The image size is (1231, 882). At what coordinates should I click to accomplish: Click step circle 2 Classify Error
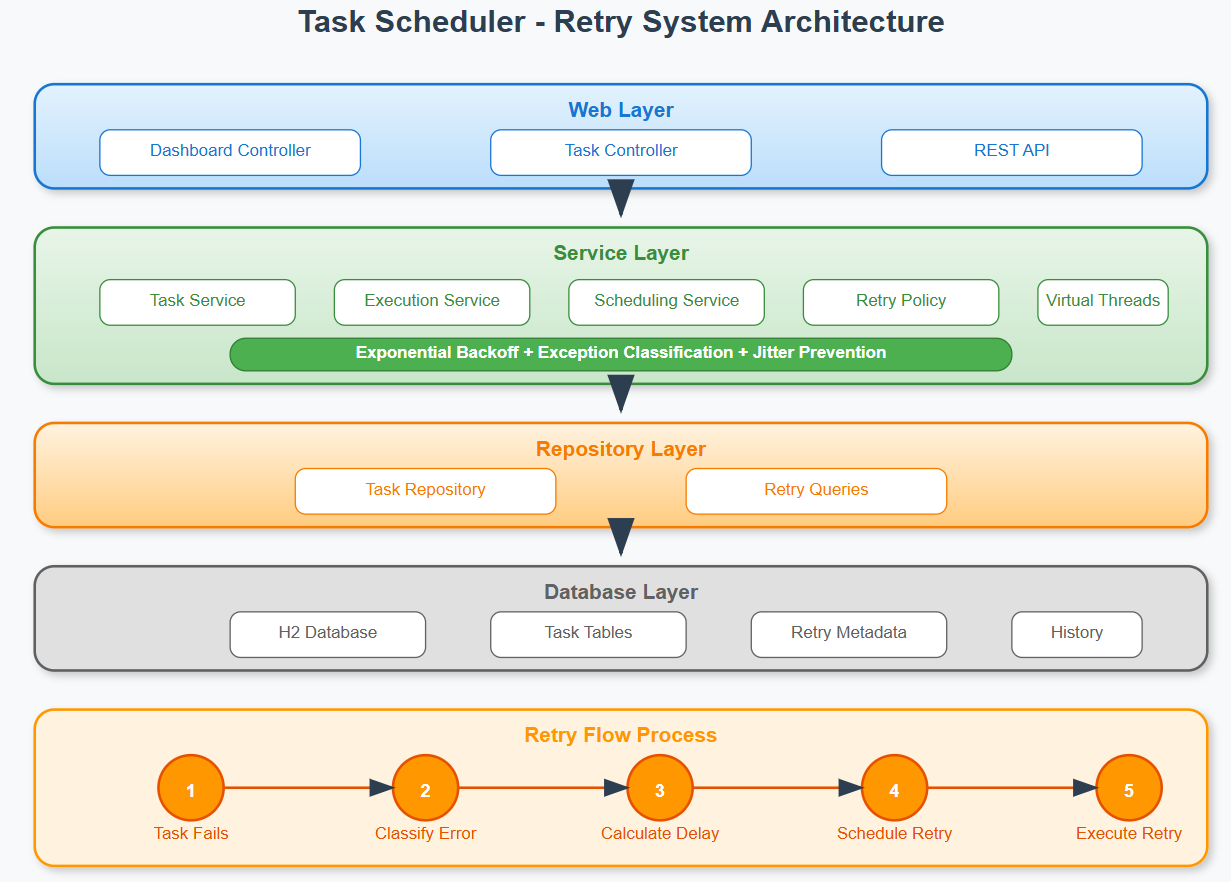coord(425,788)
